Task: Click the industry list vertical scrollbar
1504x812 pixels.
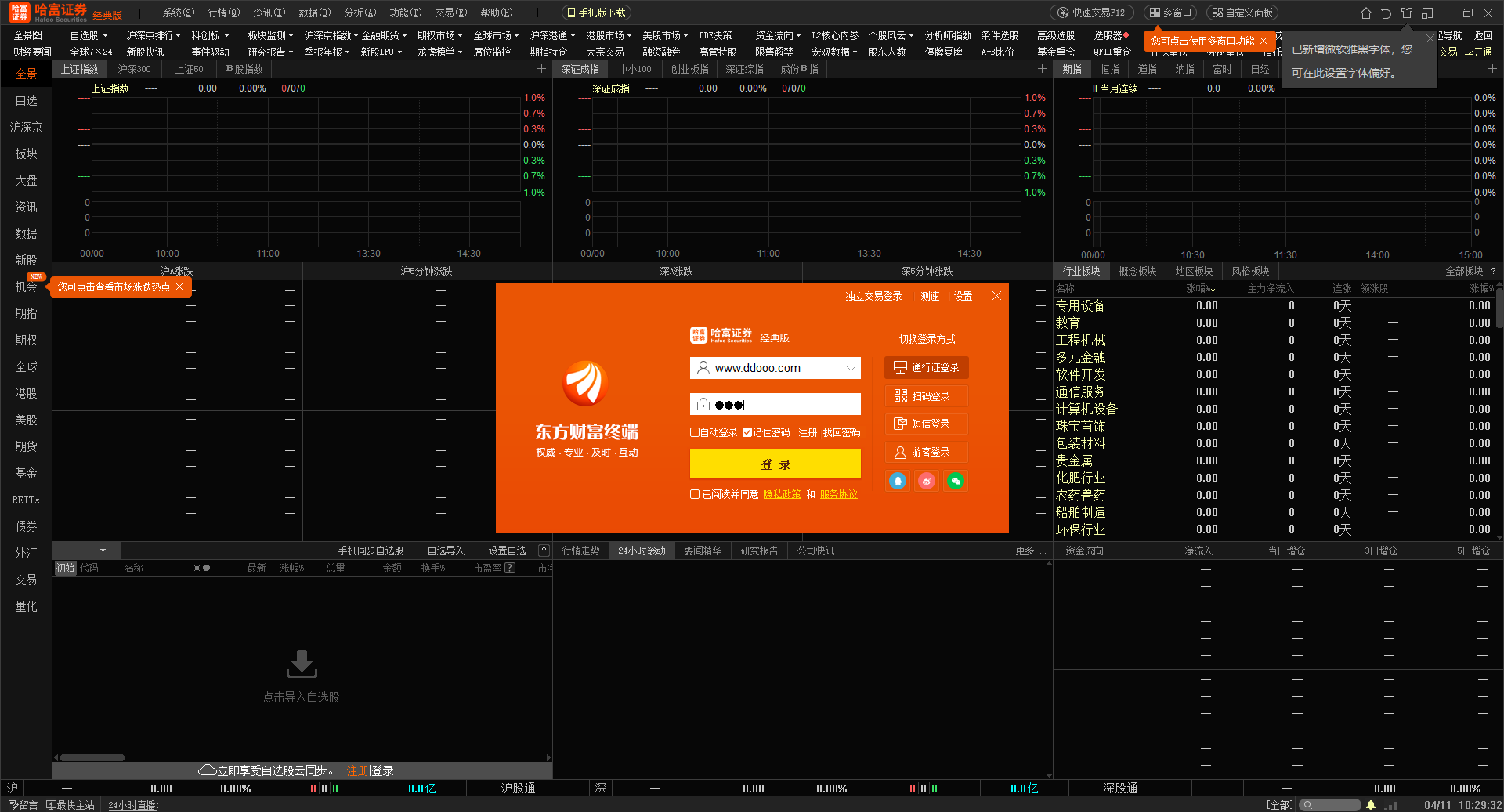Action: [x=1499, y=307]
